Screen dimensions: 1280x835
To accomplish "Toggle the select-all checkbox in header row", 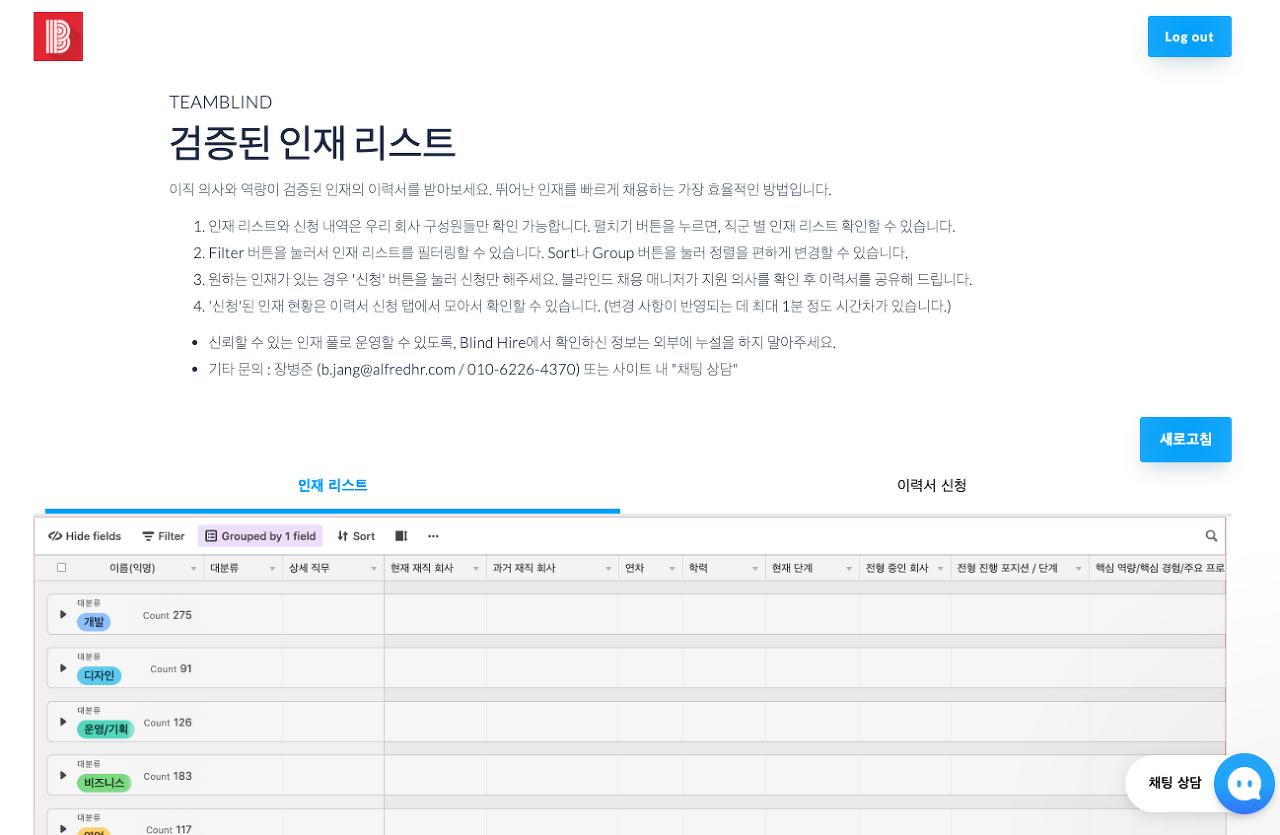I will point(61,567).
